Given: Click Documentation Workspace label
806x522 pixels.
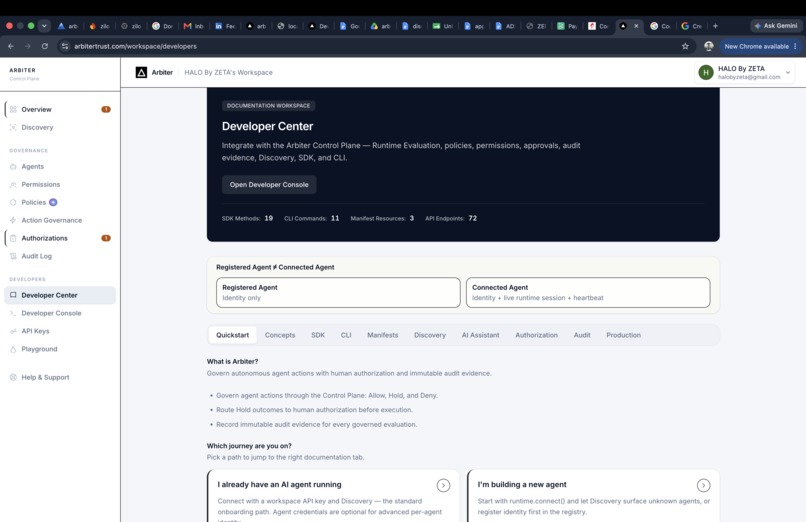Looking at the screenshot, I should coord(268,105).
